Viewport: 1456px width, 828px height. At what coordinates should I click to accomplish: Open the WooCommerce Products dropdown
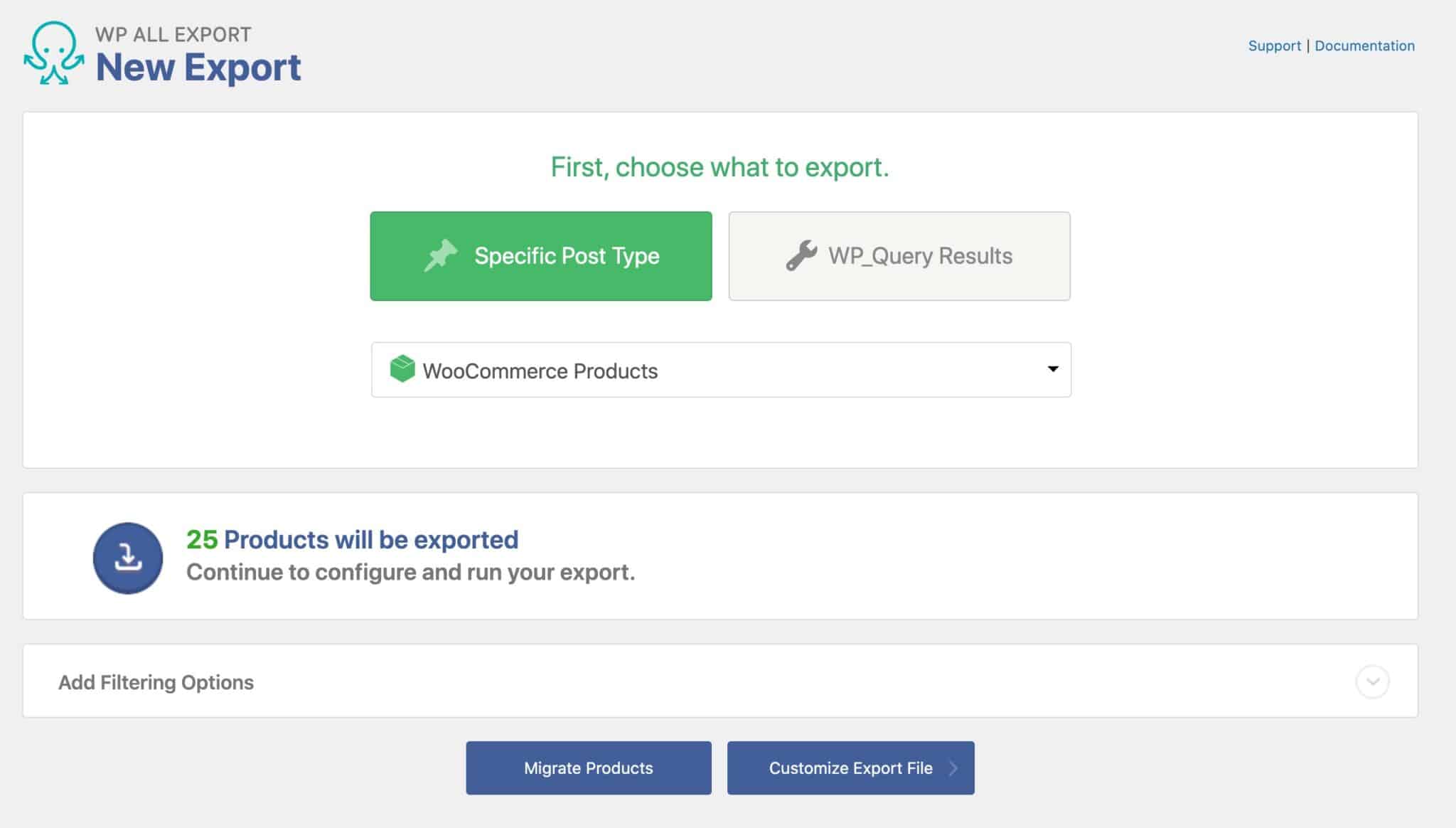tap(720, 369)
